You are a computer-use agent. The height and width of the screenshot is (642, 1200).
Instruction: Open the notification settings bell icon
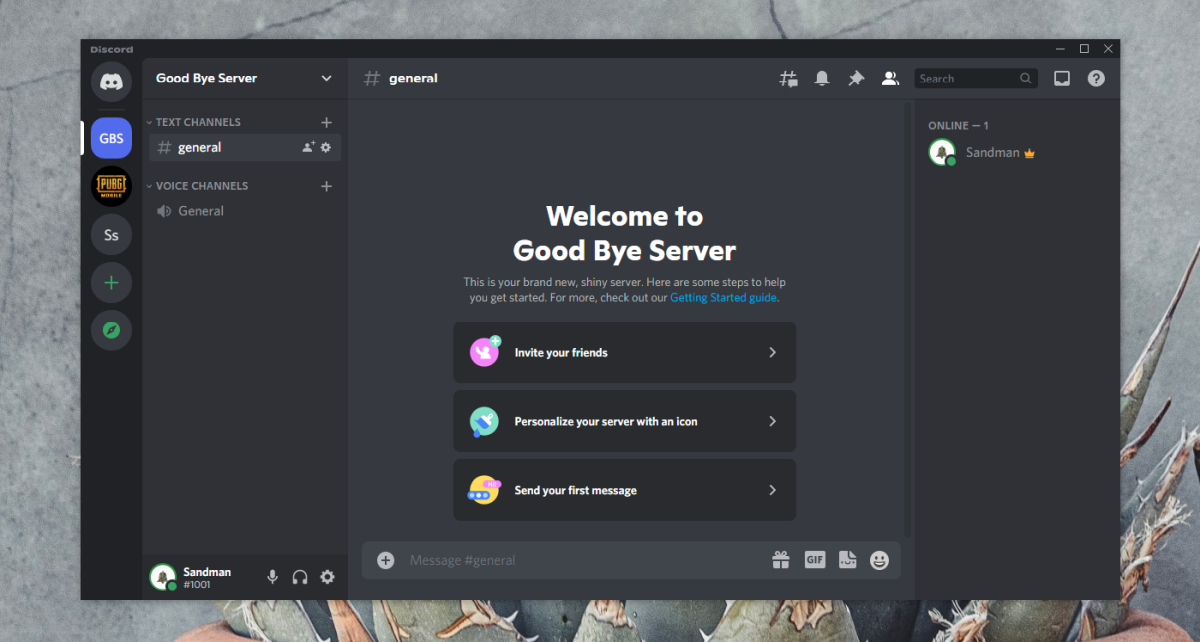tap(822, 77)
